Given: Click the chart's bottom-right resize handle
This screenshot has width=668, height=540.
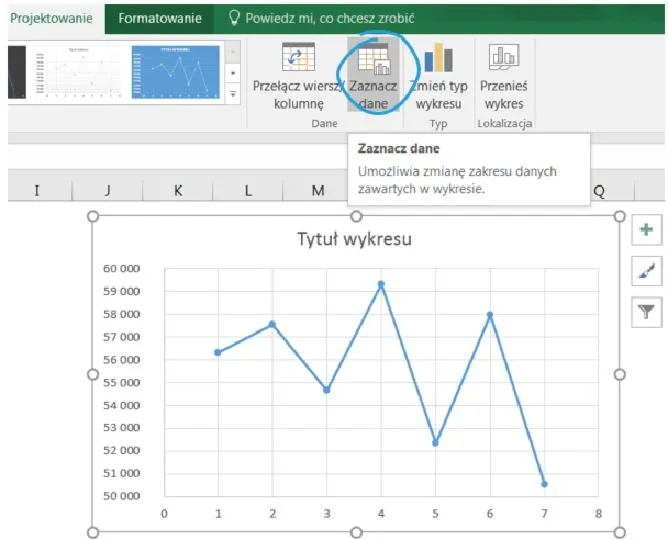Looking at the screenshot, I should pyautogui.click(x=620, y=532).
